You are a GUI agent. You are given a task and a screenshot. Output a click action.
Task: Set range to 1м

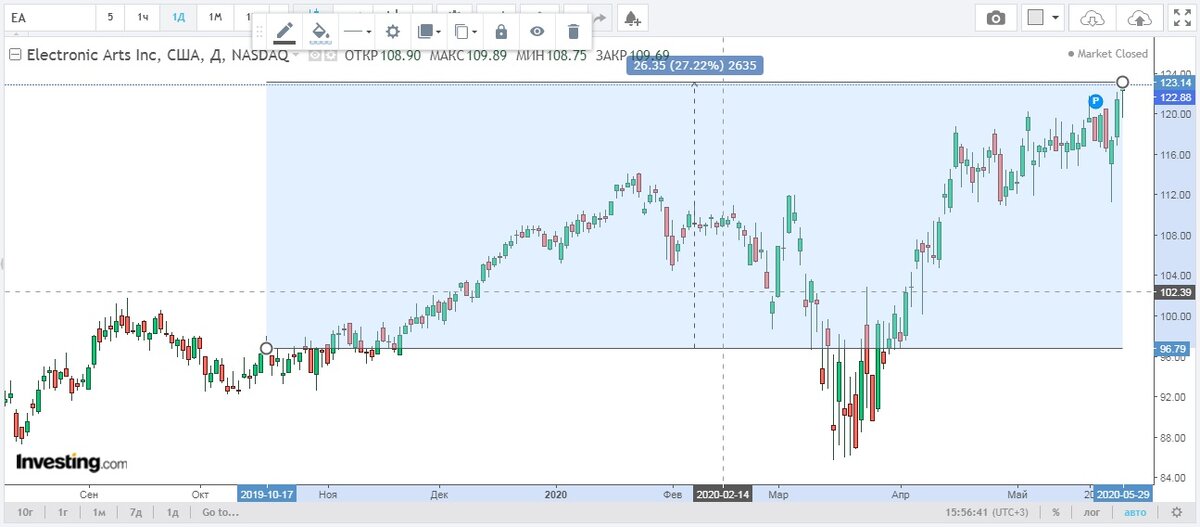click(99, 513)
